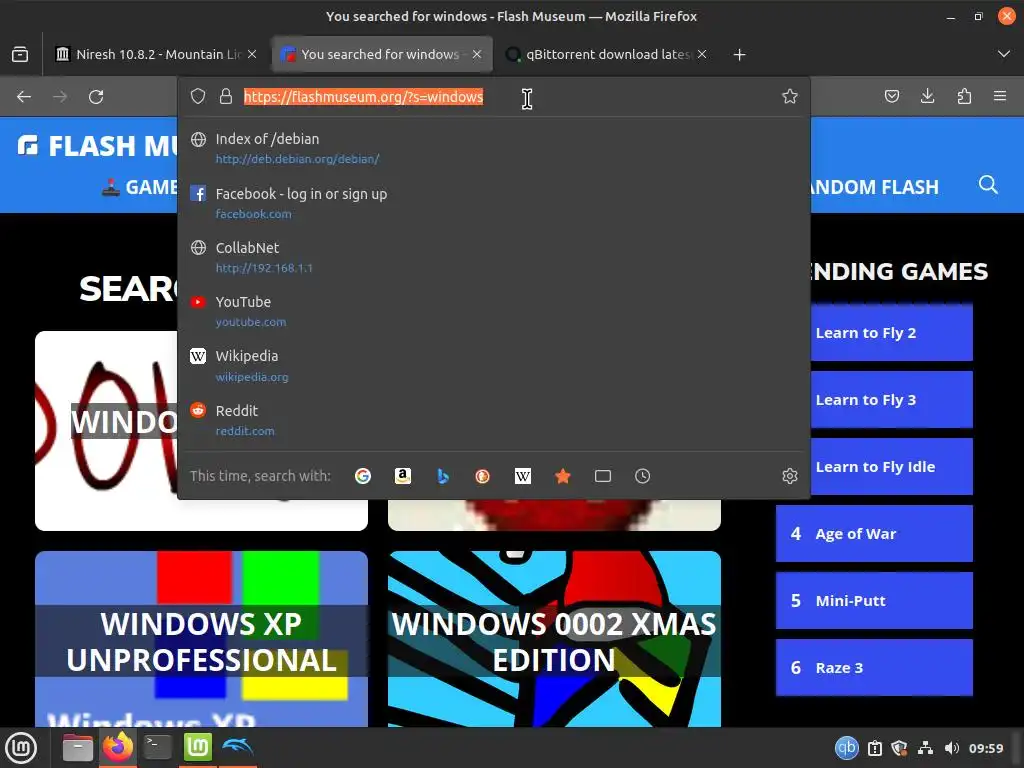
Task: Go back using the back arrow
Action: pos(24,97)
